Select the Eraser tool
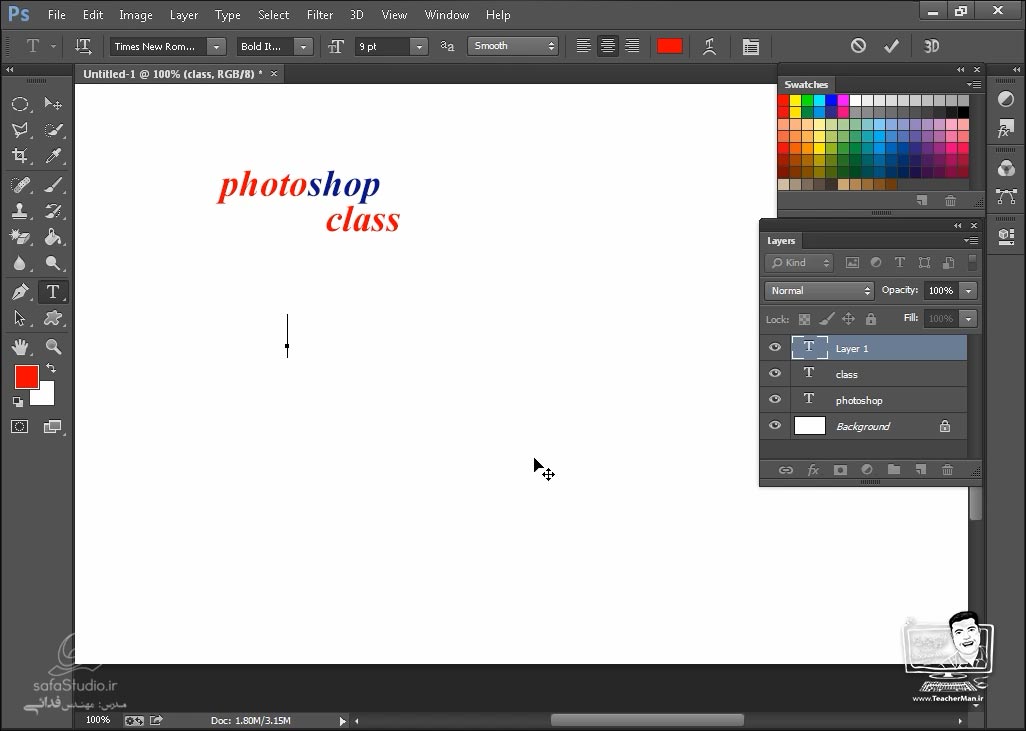 [x=20, y=237]
